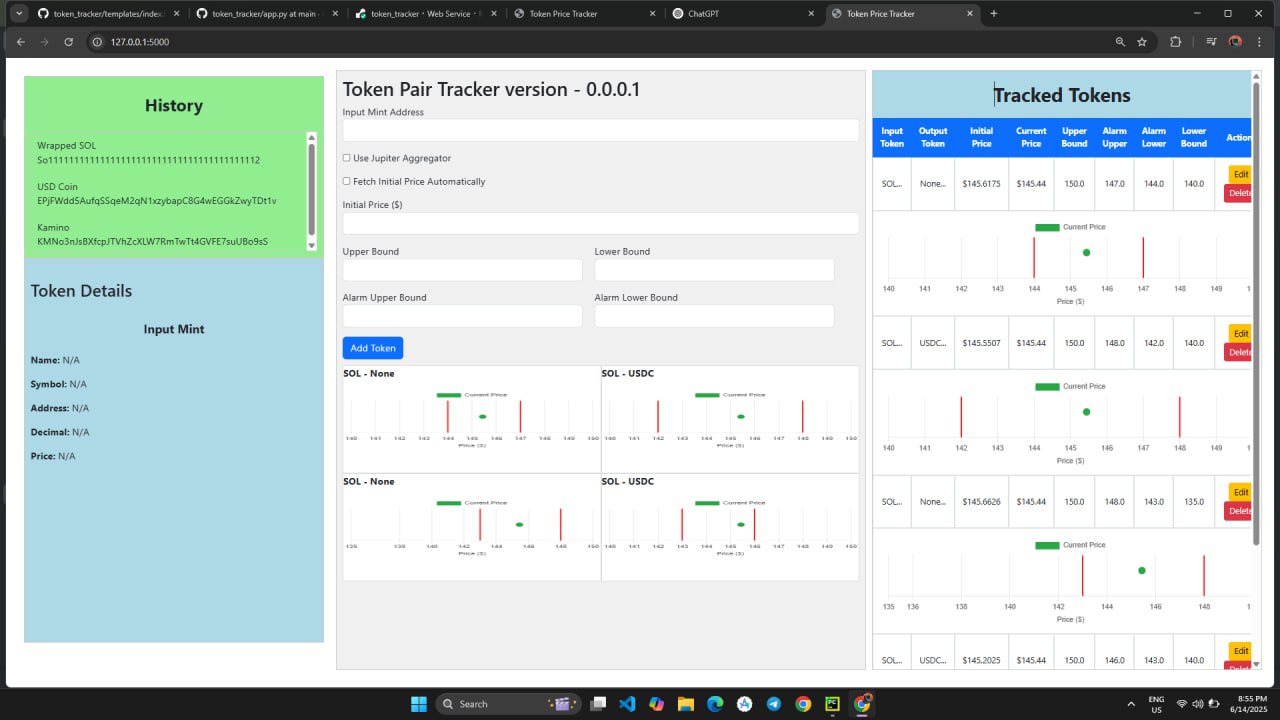Click the zoom magnifier icon in address bar
Image resolution: width=1280 pixels, height=720 pixels.
[x=1120, y=42]
